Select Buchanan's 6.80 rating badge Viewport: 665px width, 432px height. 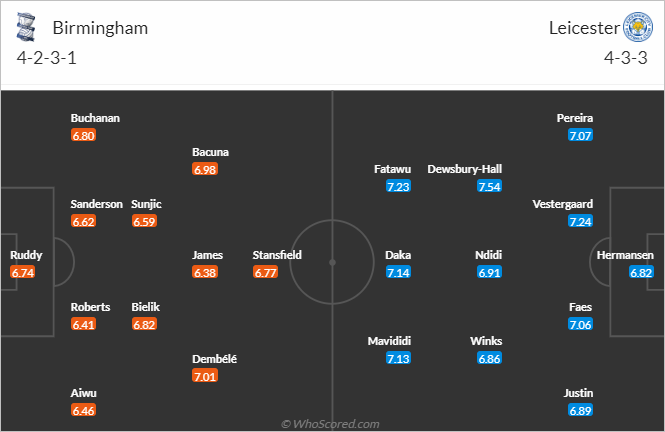point(84,136)
